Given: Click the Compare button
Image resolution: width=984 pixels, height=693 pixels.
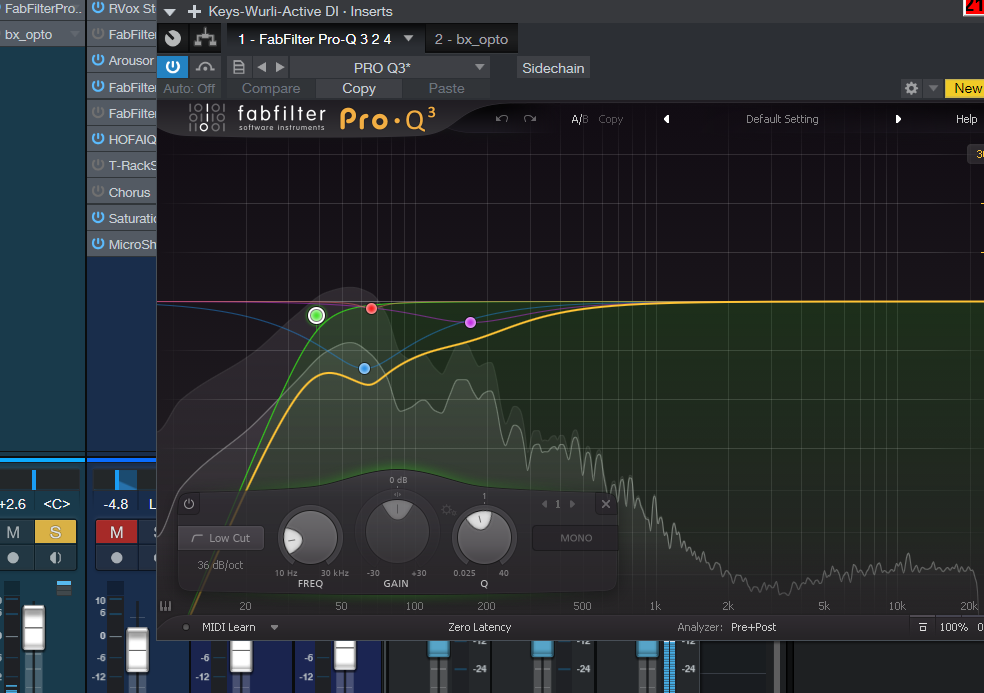Looking at the screenshot, I should 271,89.
